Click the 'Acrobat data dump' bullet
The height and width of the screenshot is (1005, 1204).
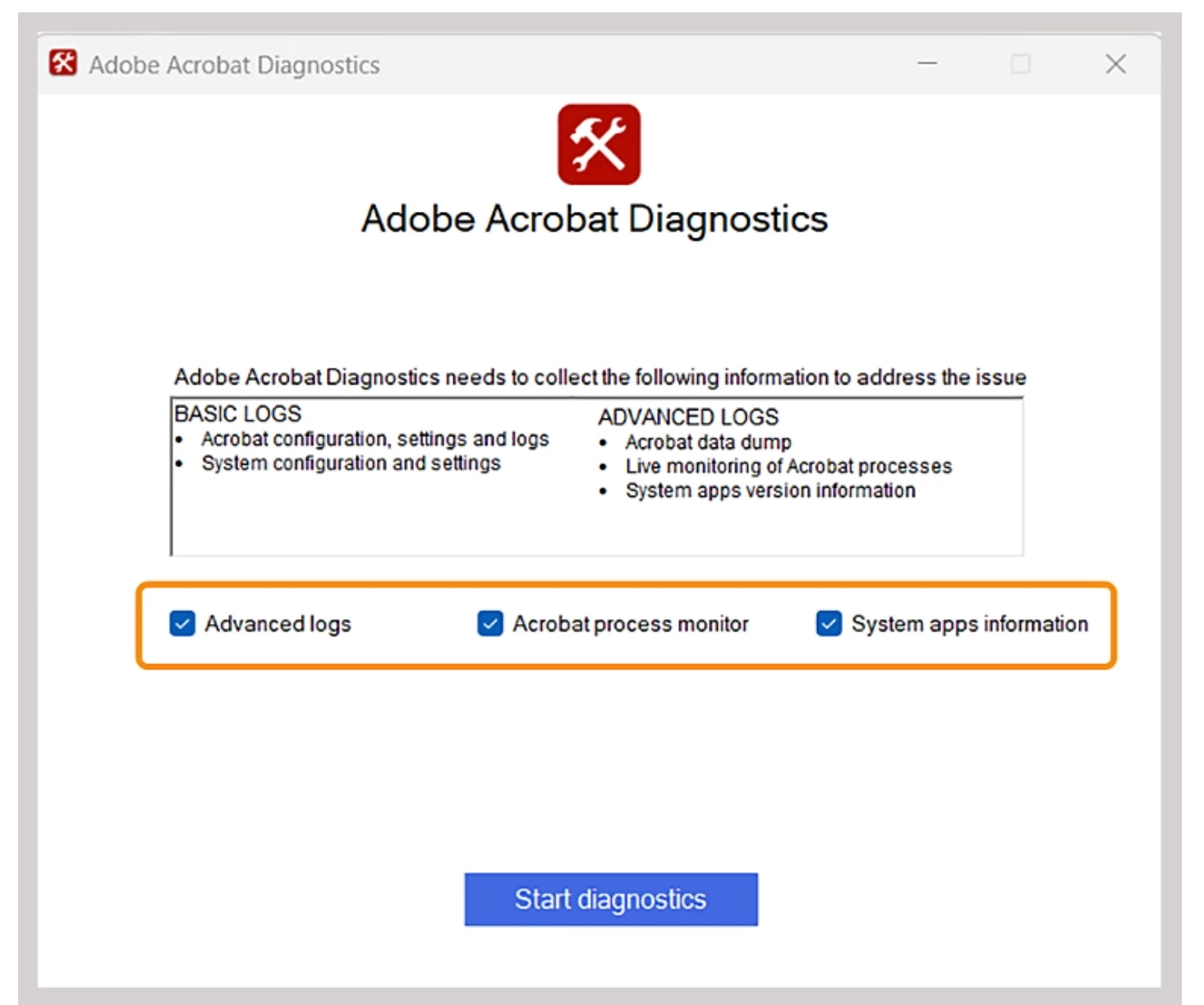tap(708, 443)
